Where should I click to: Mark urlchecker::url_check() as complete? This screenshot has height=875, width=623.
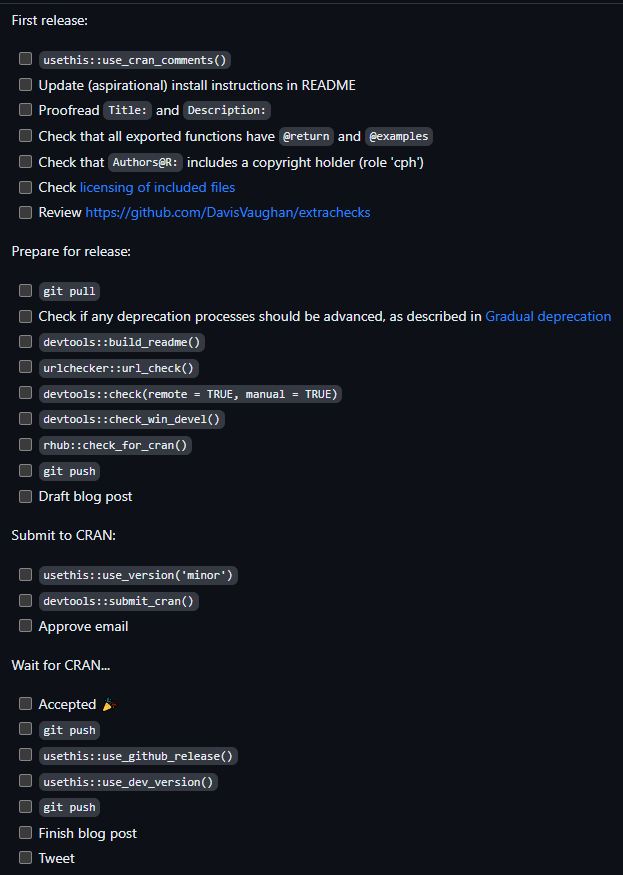(25, 368)
